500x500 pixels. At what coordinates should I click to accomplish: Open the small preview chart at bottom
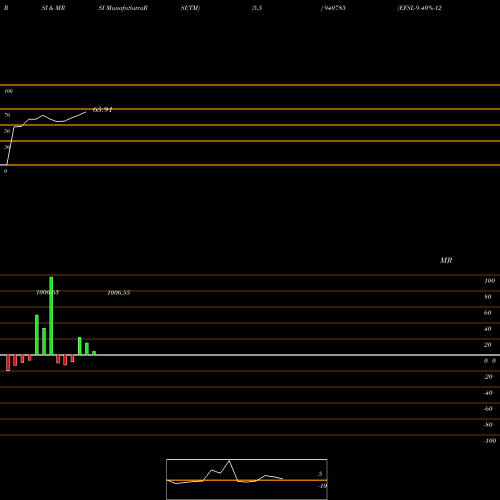247,479
